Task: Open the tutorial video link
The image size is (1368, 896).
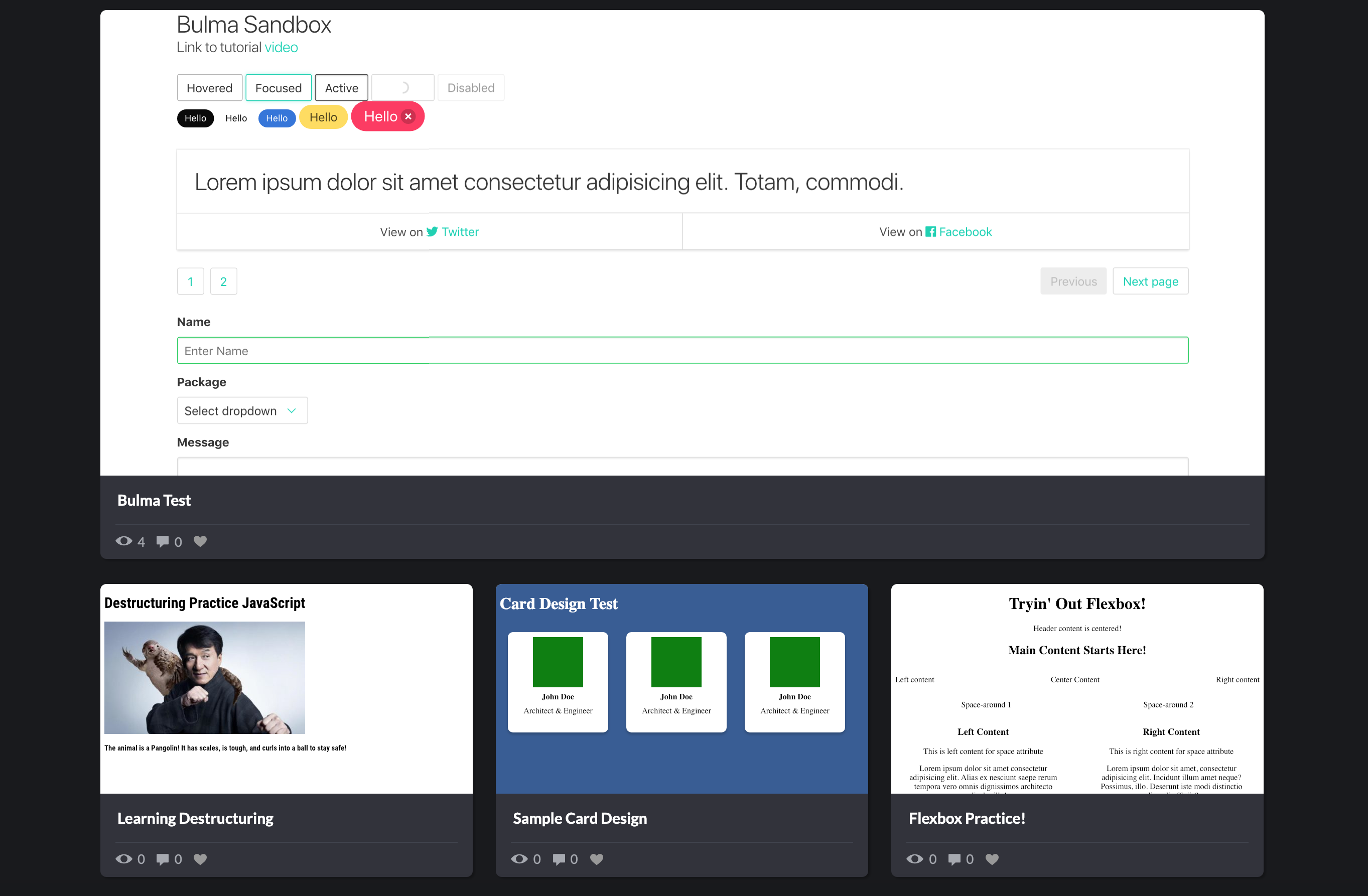Action: pos(281,47)
